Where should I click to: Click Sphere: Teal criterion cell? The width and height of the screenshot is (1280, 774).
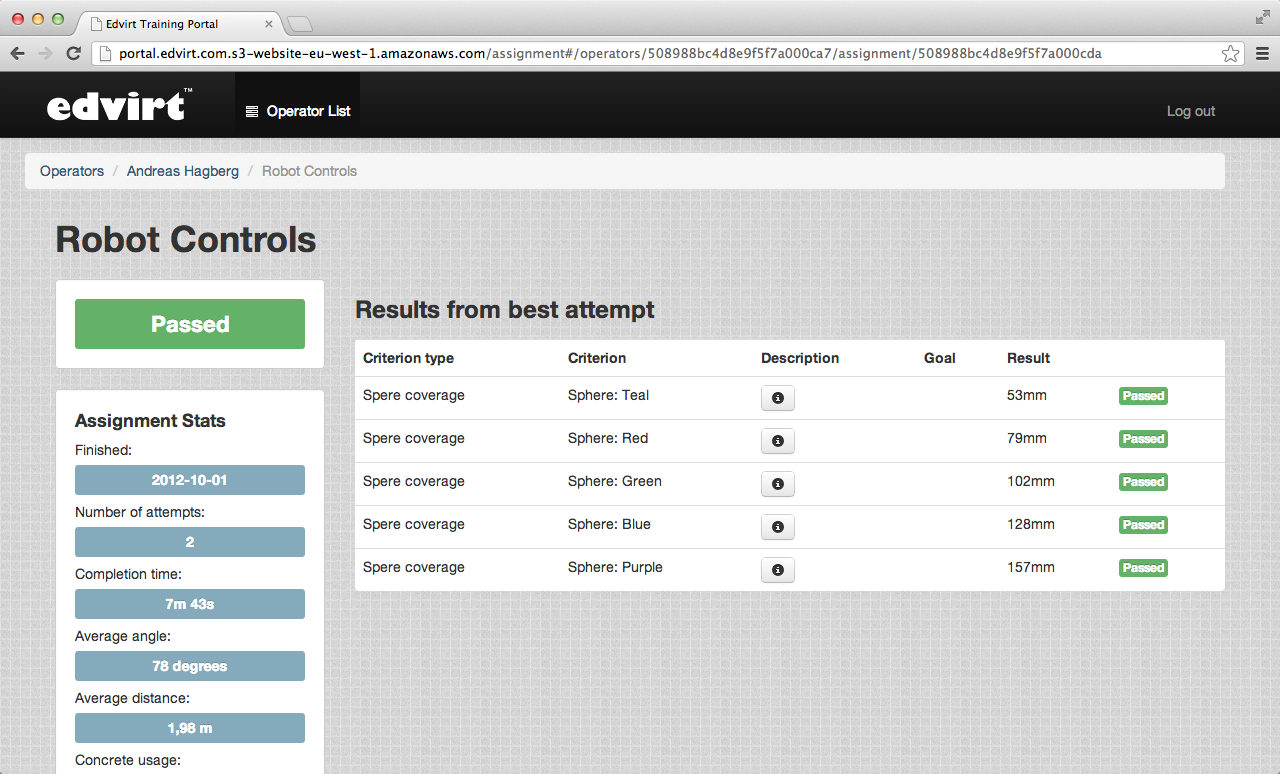[608, 395]
